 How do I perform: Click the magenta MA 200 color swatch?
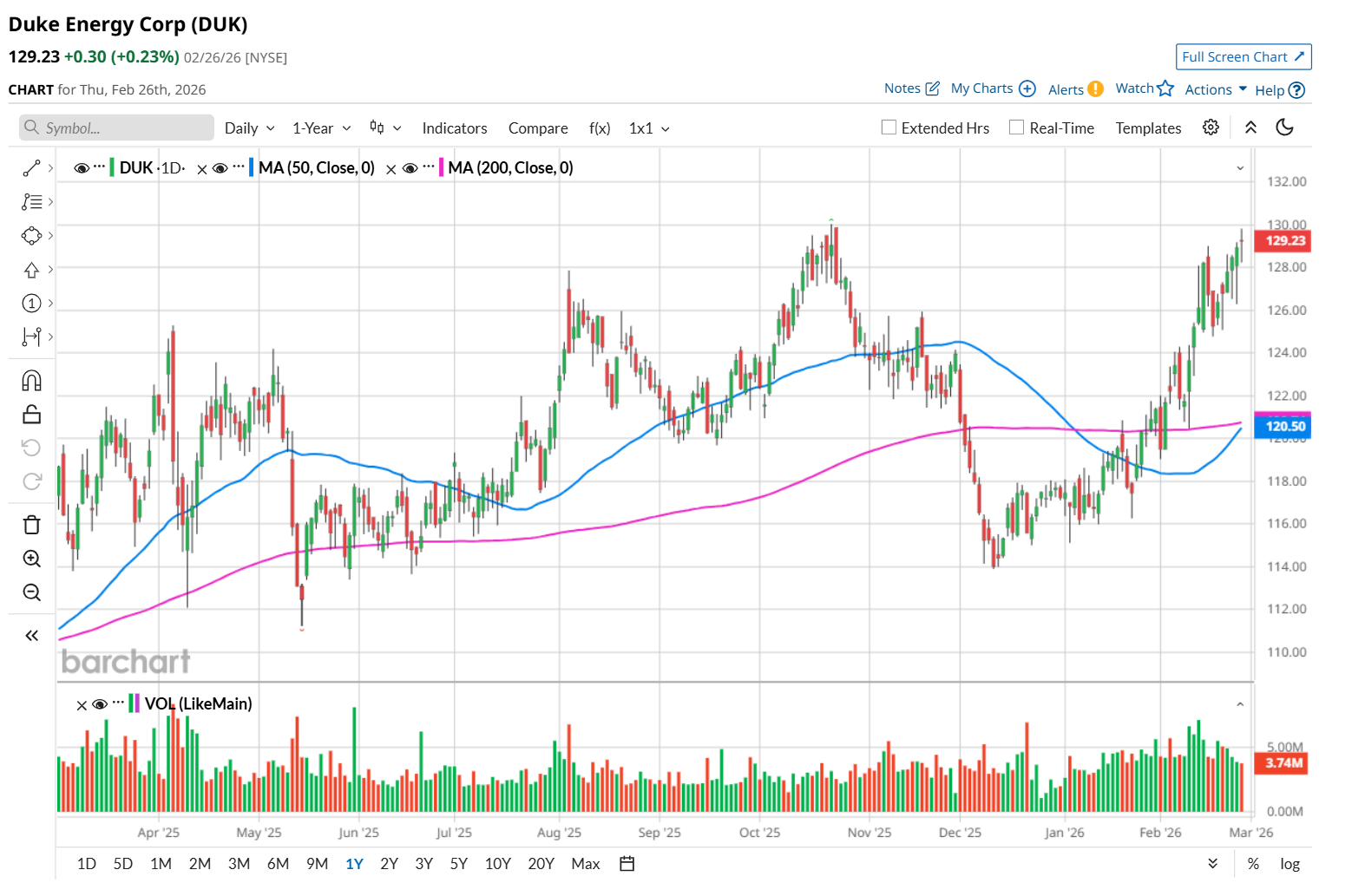coord(442,167)
